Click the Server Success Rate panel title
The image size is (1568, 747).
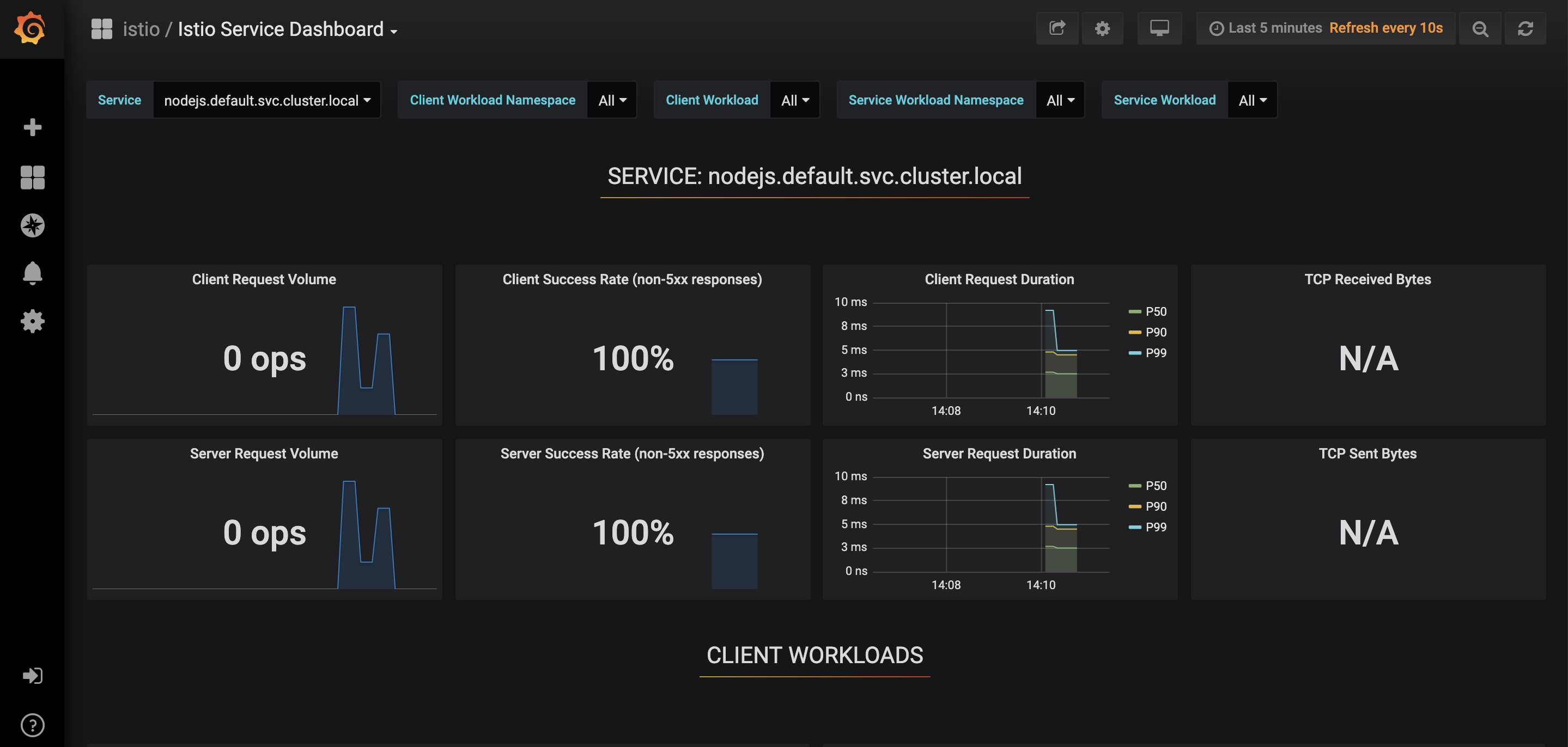click(632, 453)
